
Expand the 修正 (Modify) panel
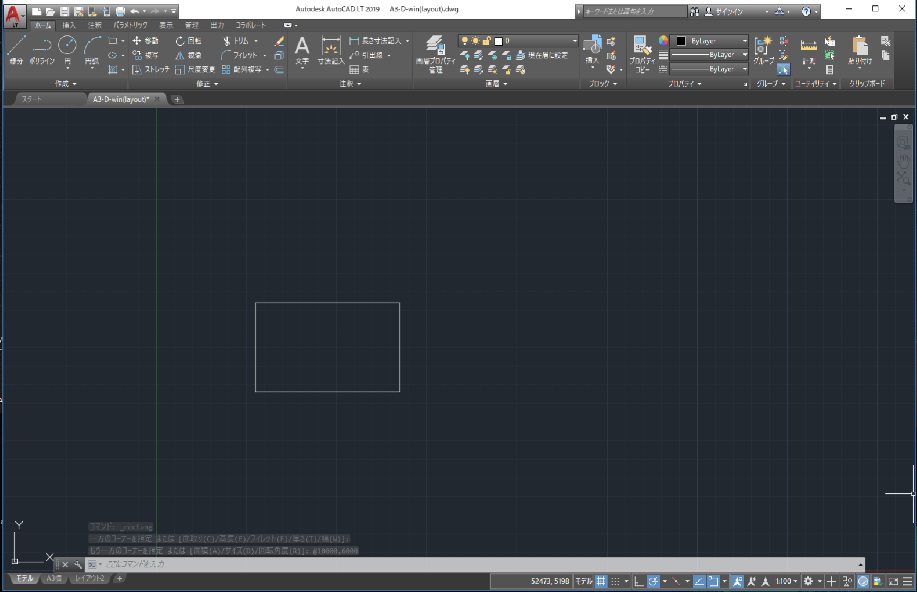[207, 84]
